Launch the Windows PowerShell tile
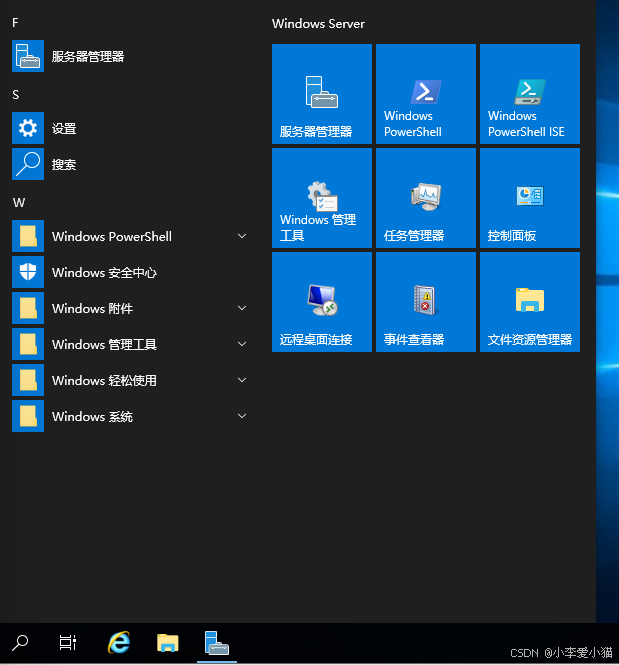This screenshot has height=665, width=619. coord(426,94)
